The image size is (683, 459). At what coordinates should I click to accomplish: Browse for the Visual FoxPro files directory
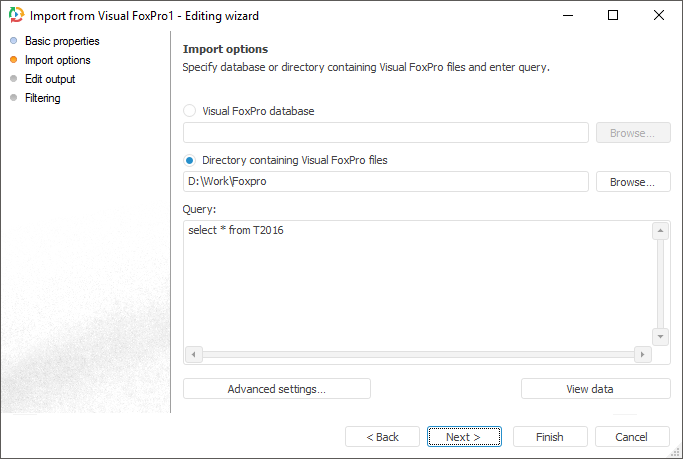click(633, 182)
